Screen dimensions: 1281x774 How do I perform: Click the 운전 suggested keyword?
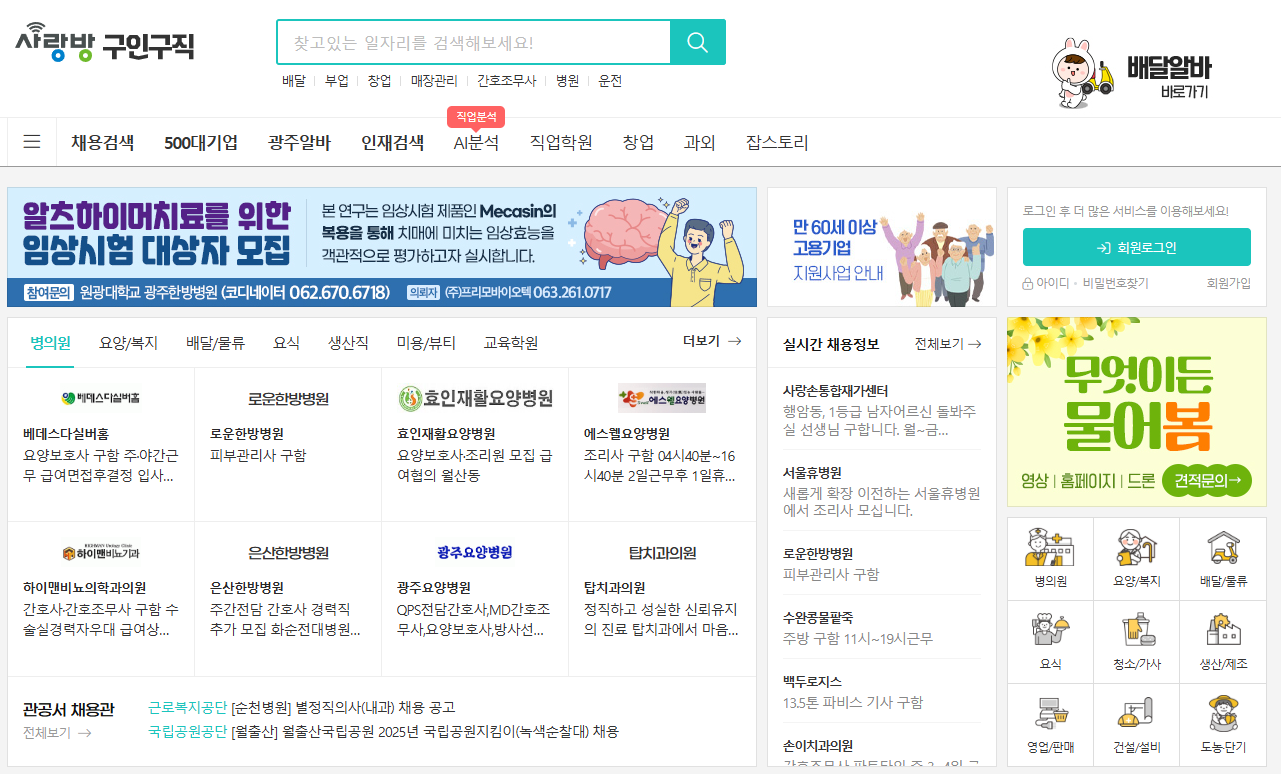[610, 81]
